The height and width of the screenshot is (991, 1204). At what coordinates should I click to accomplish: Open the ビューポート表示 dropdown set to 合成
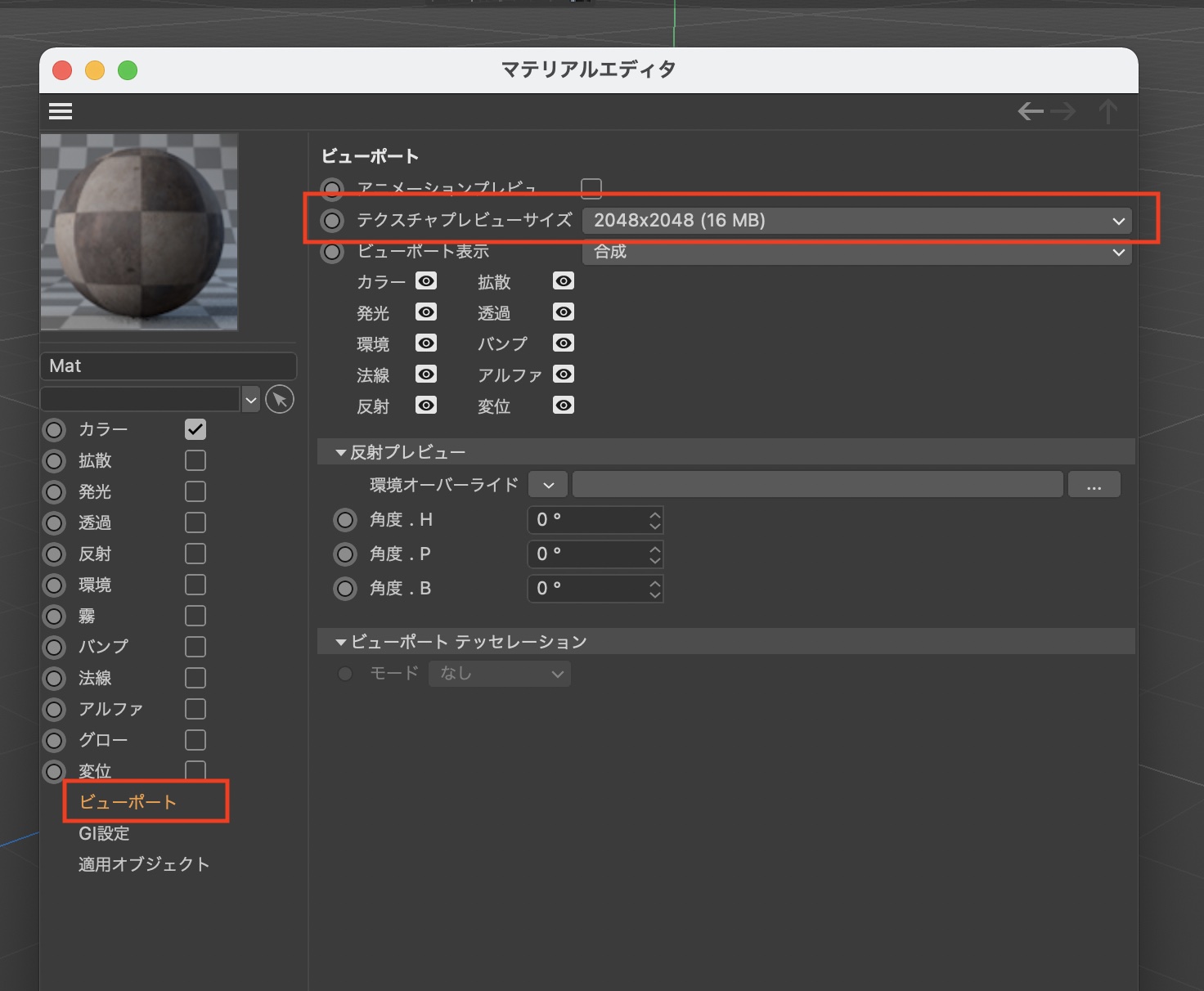point(856,252)
